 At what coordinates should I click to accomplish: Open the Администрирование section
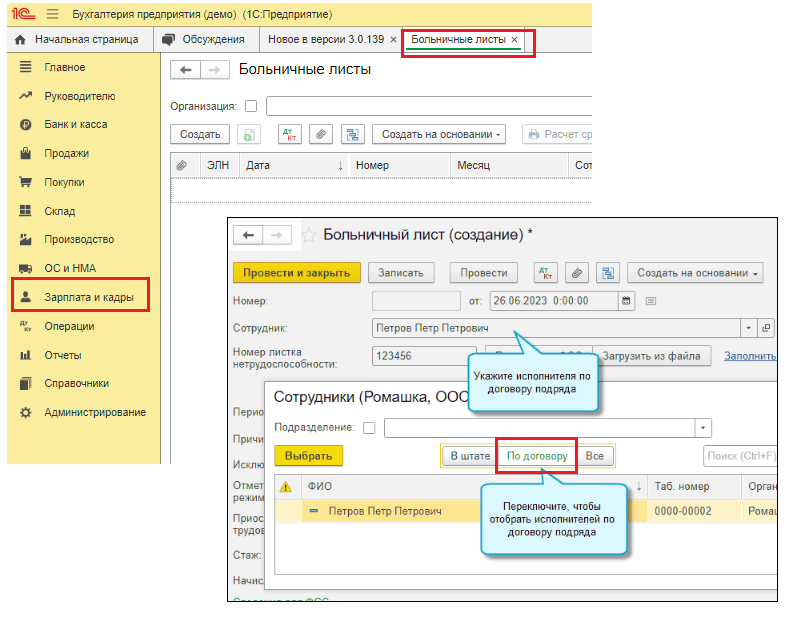click(95, 412)
